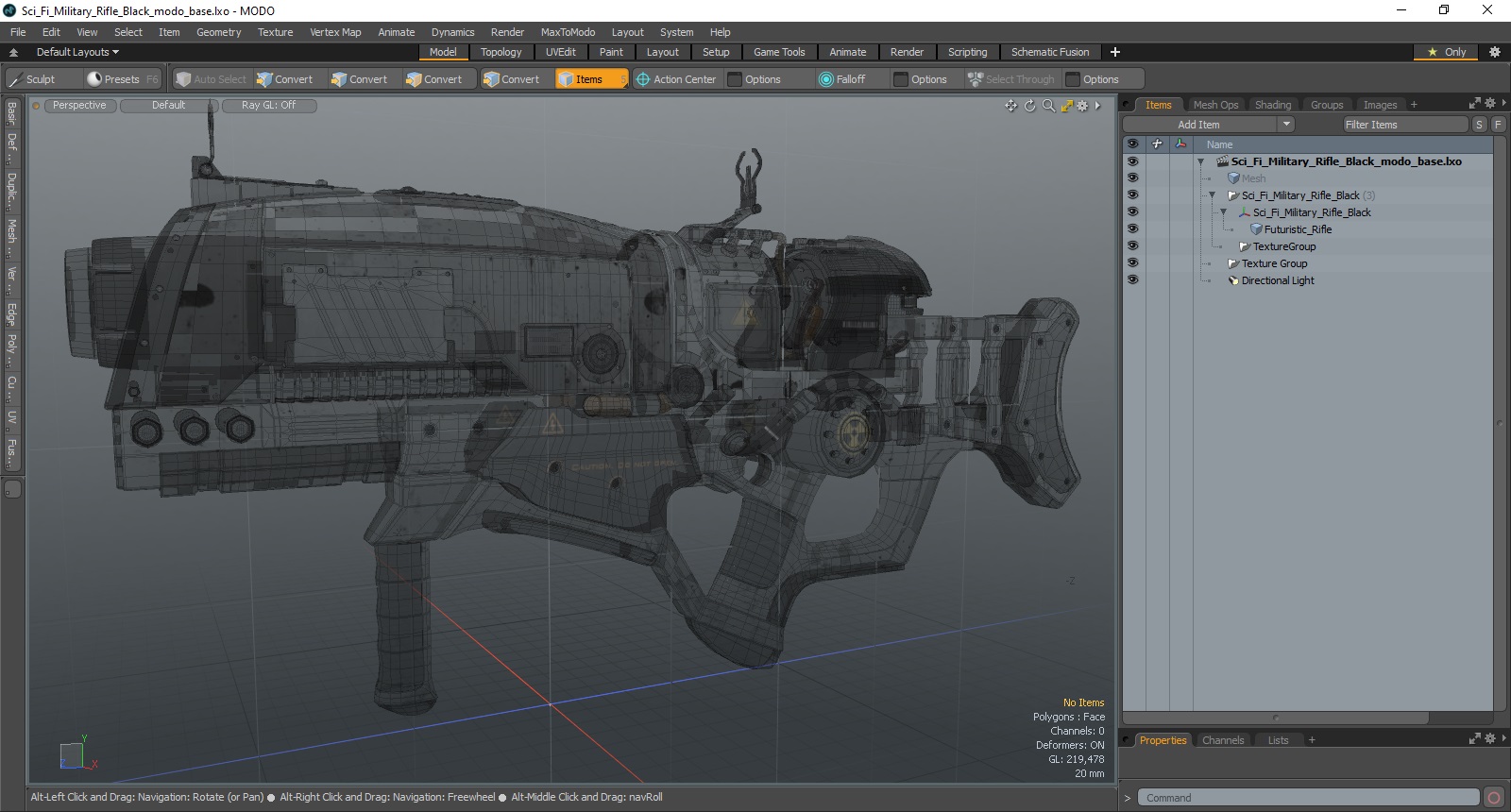The image size is (1511, 812).
Task: Open the Perspective view type dropdown
Action: tap(79, 106)
